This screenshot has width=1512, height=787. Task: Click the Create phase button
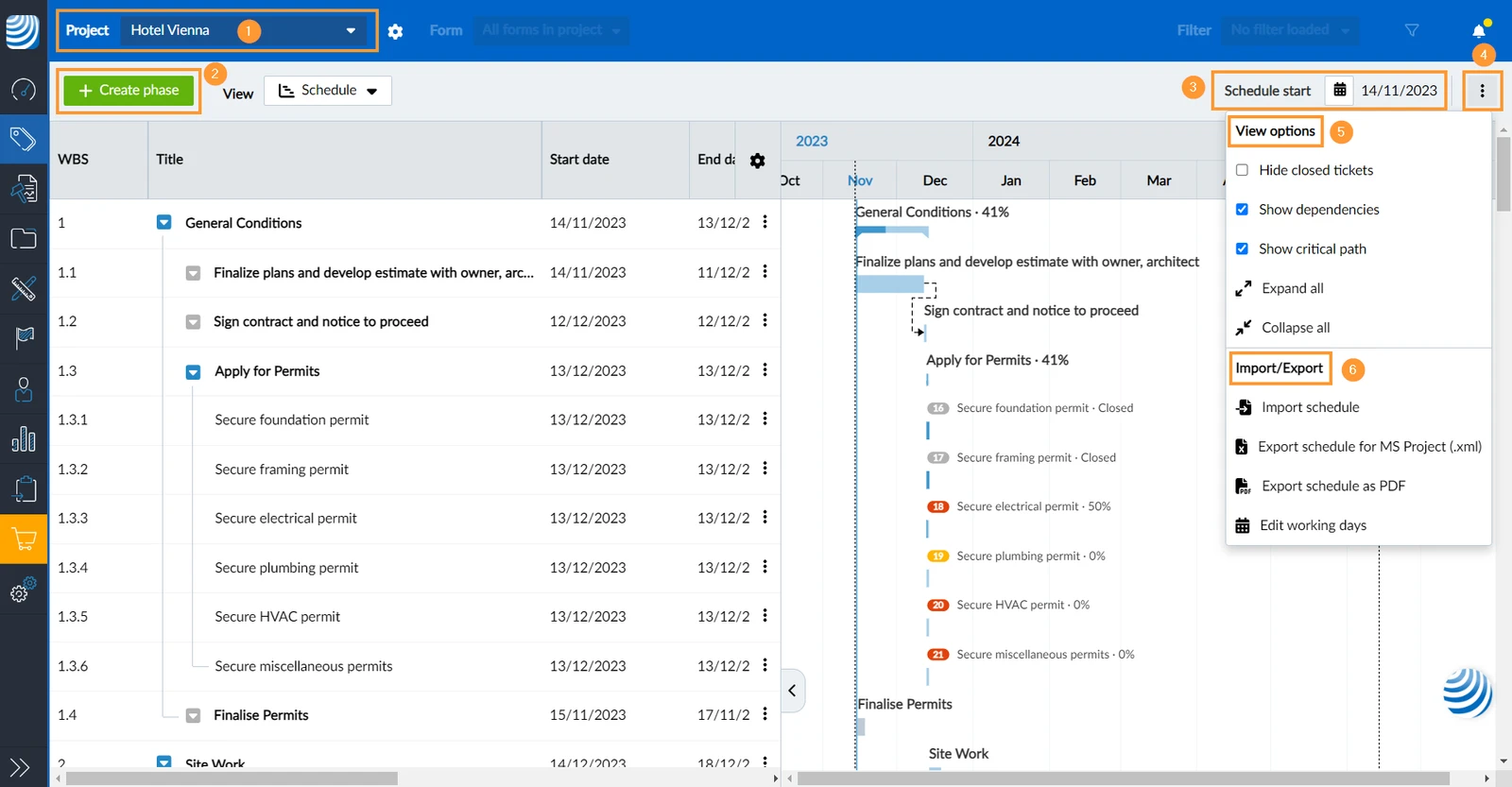[x=129, y=90]
